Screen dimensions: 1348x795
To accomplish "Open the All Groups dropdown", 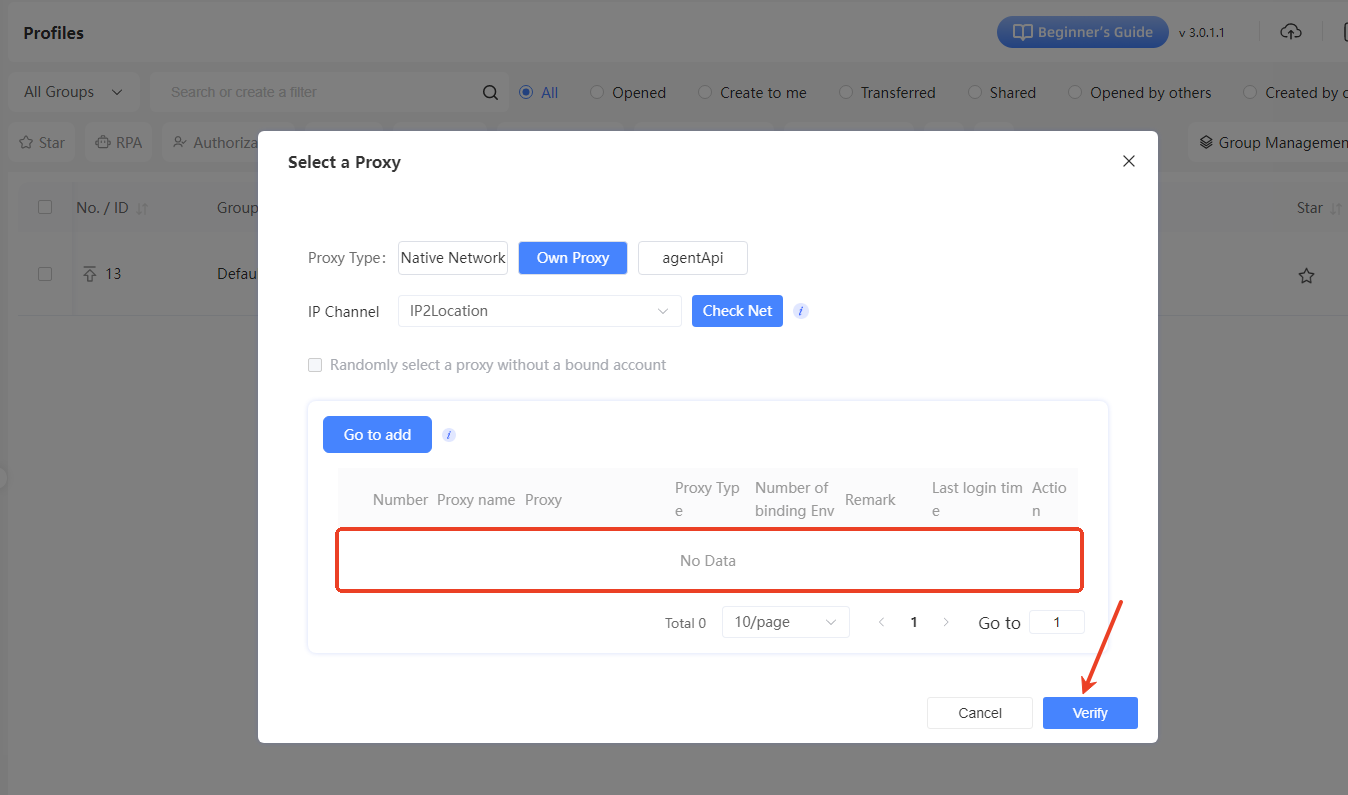I will (x=73, y=92).
